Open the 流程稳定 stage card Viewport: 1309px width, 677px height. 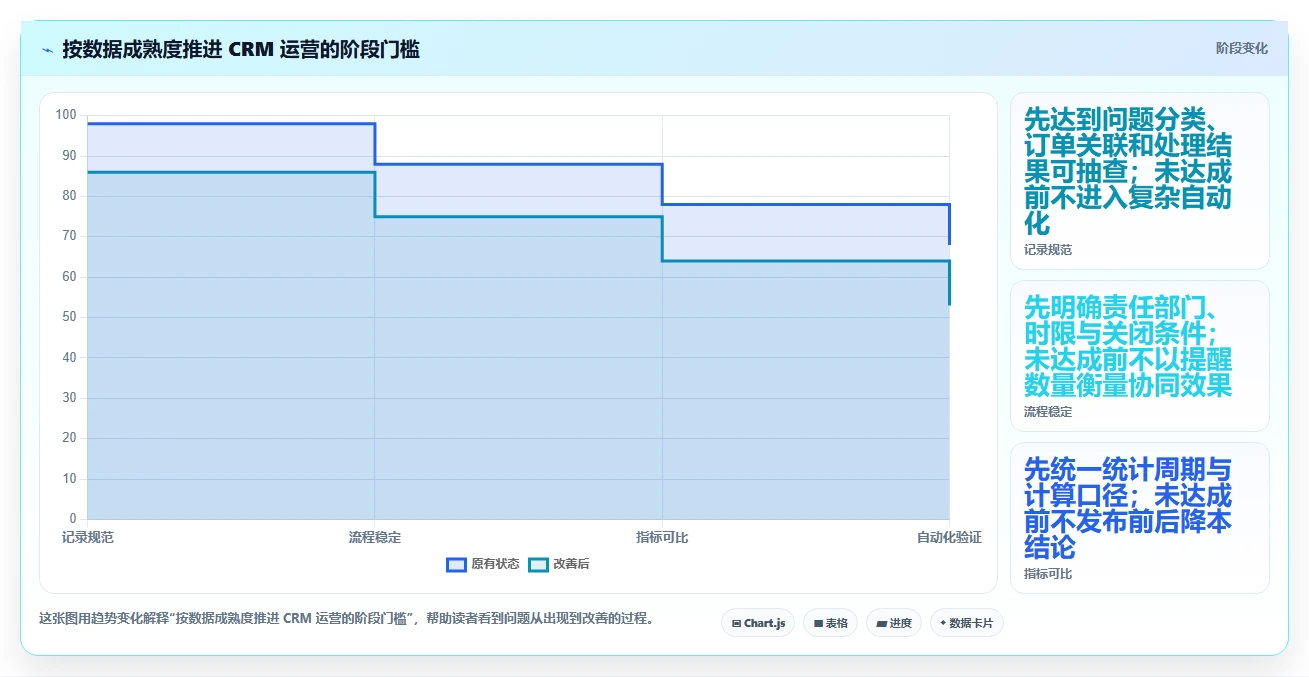coord(1140,356)
